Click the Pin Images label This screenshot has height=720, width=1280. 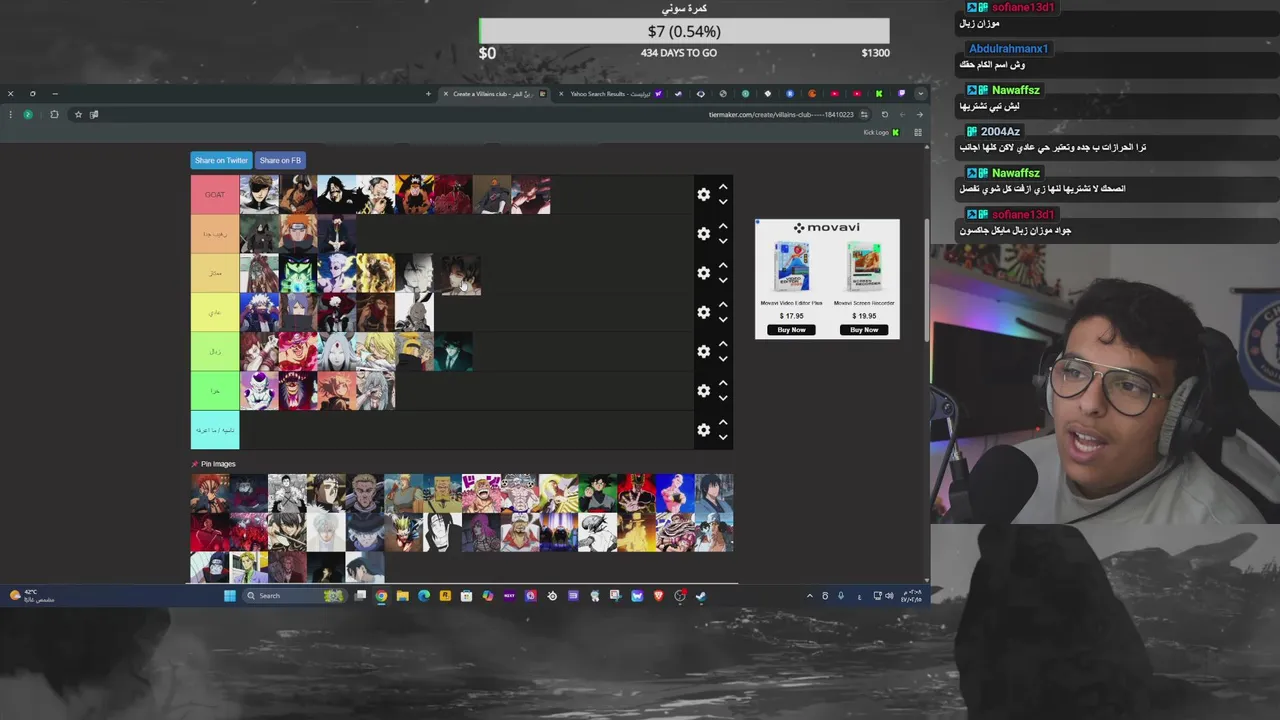pyautogui.click(x=218, y=464)
